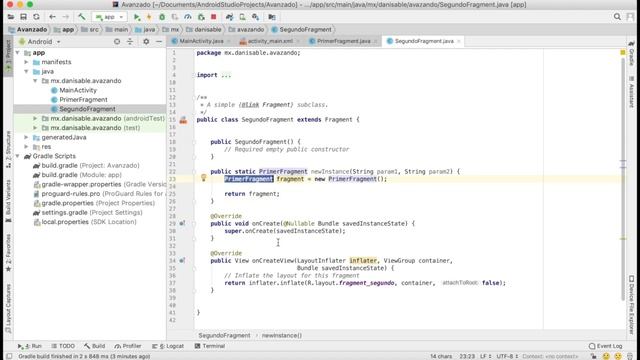Click the yellow intention lightbulb on line 23
The width and height of the screenshot is (640, 360).
tap(203, 178)
